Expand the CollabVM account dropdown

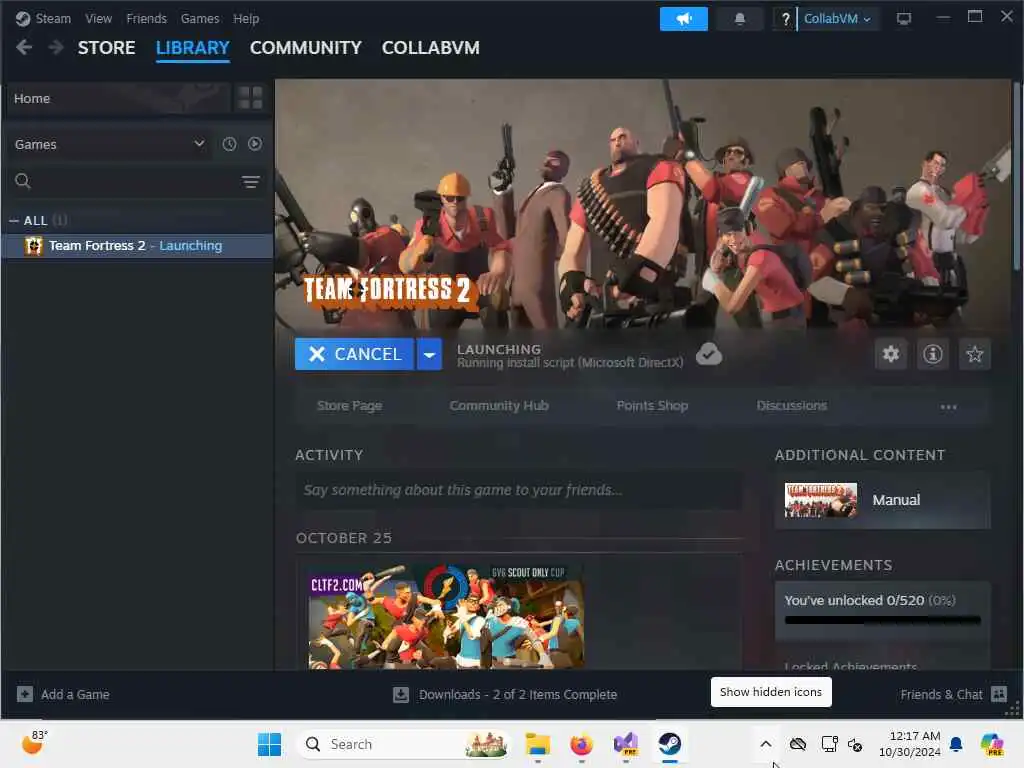pyautogui.click(x=837, y=19)
